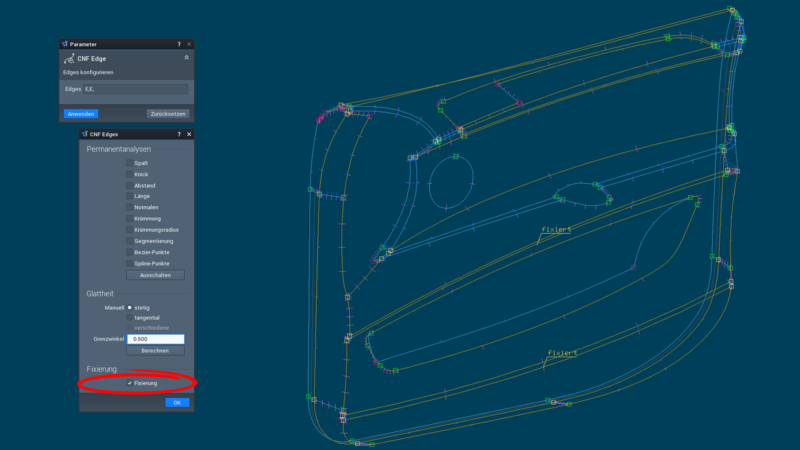Click the Ausschalten button

coord(155,275)
